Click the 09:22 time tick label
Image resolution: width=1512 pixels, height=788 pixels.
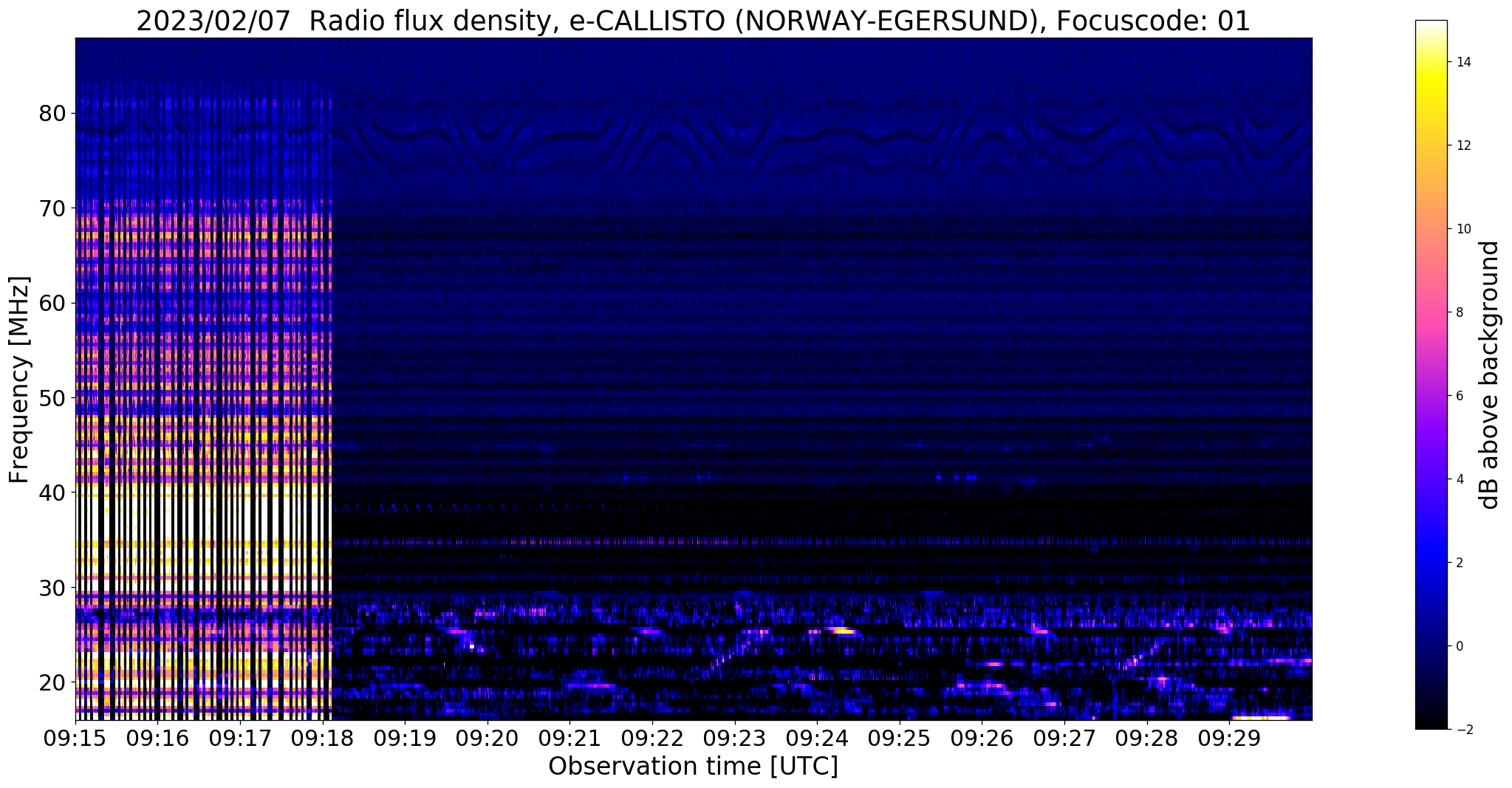pyautogui.click(x=652, y=738)
